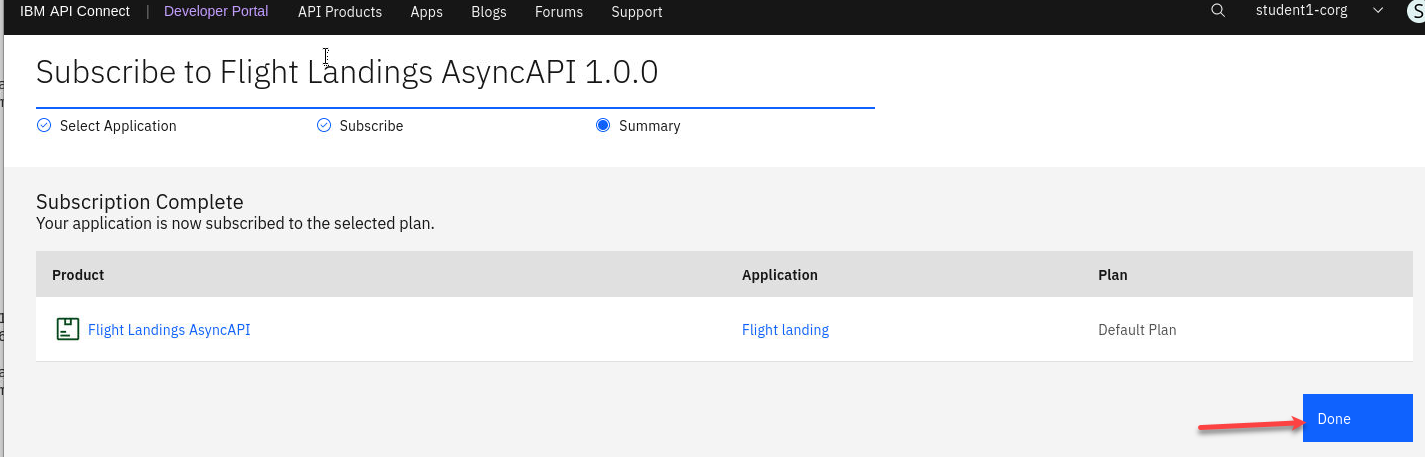Open the API Products menu item

point(340,12)
